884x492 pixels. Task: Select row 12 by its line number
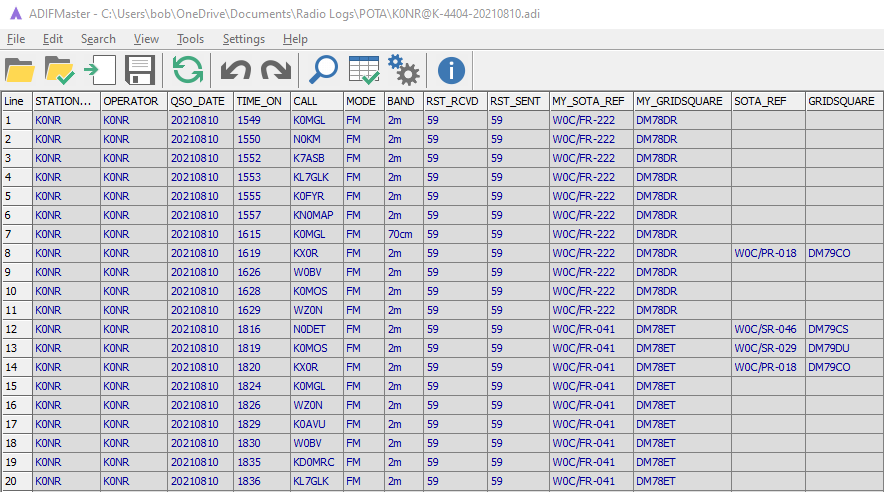[x=15, y=329]
